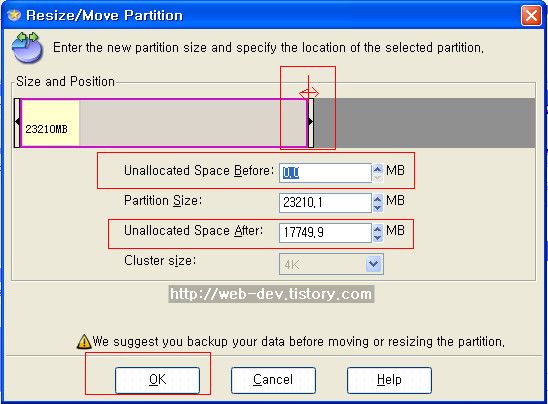Click the Partition Size label
Viewport: 548px width, 404px height.
click(163, 201)
